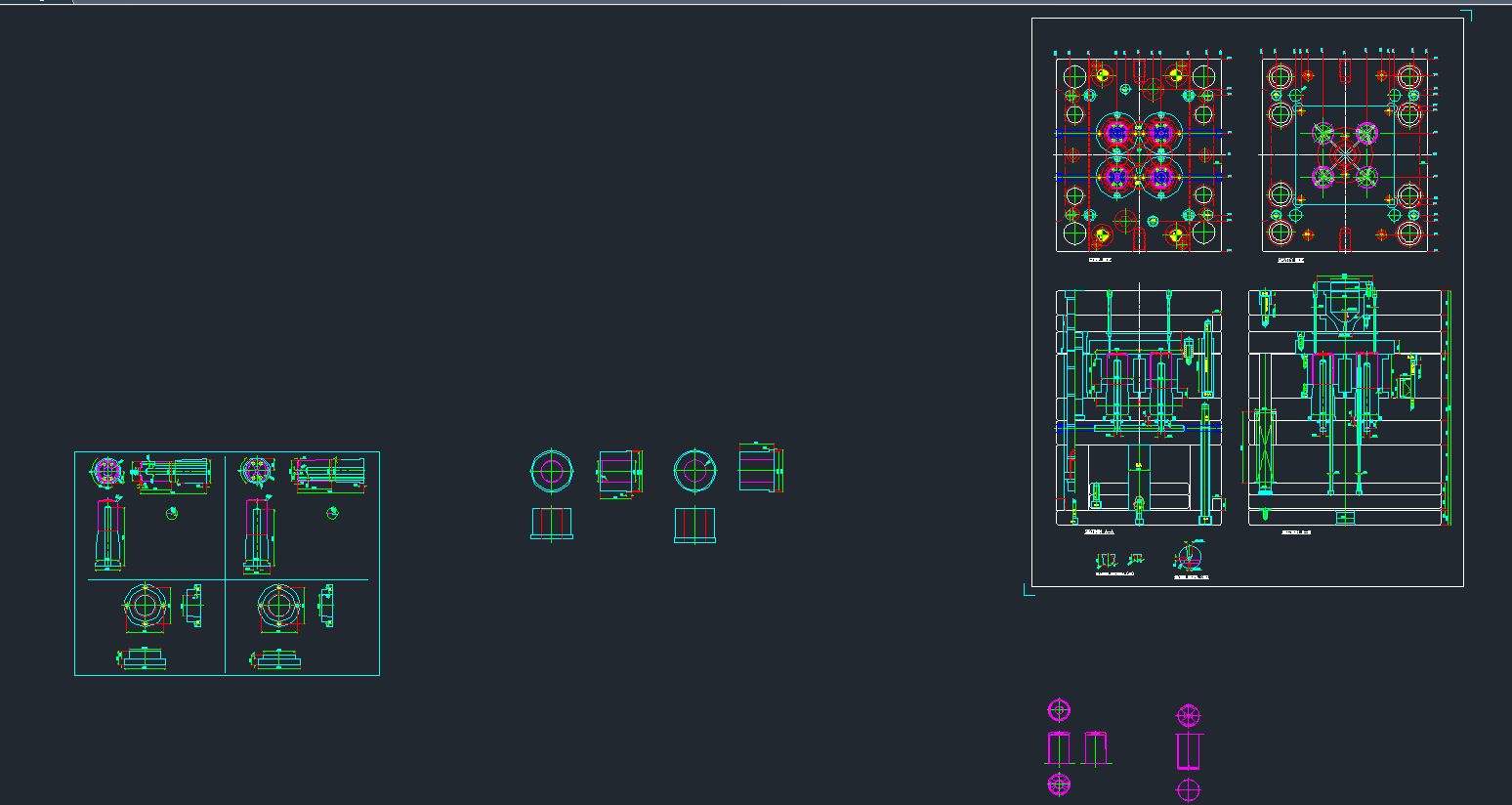Screen dimensions: 1512x805
Task: Click the crosshair circle at the bottom right of the canvas
Action: pos(1189,789)
